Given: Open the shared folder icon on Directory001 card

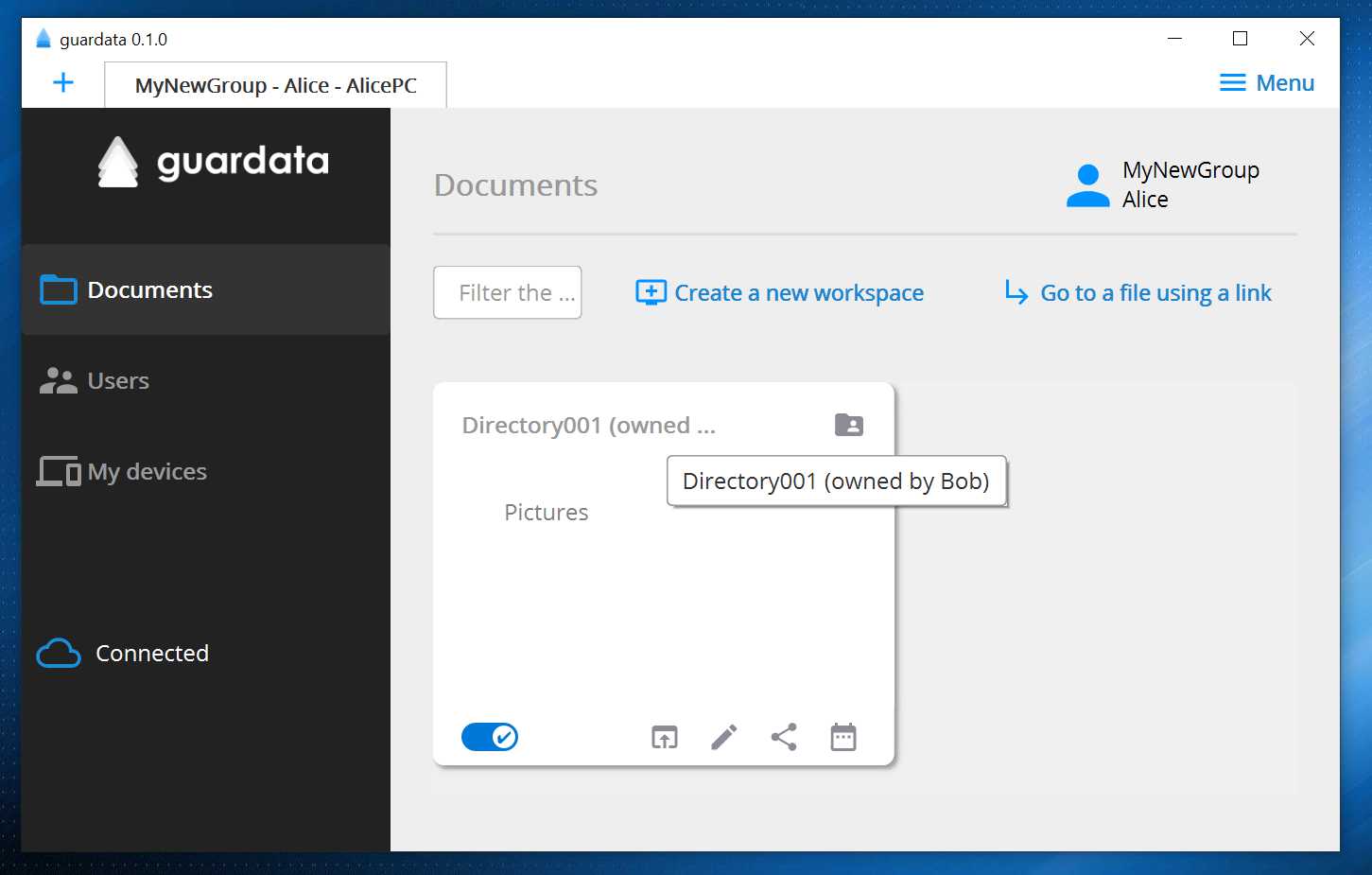Looking at the screenshot, I should (x=848, y=425).
